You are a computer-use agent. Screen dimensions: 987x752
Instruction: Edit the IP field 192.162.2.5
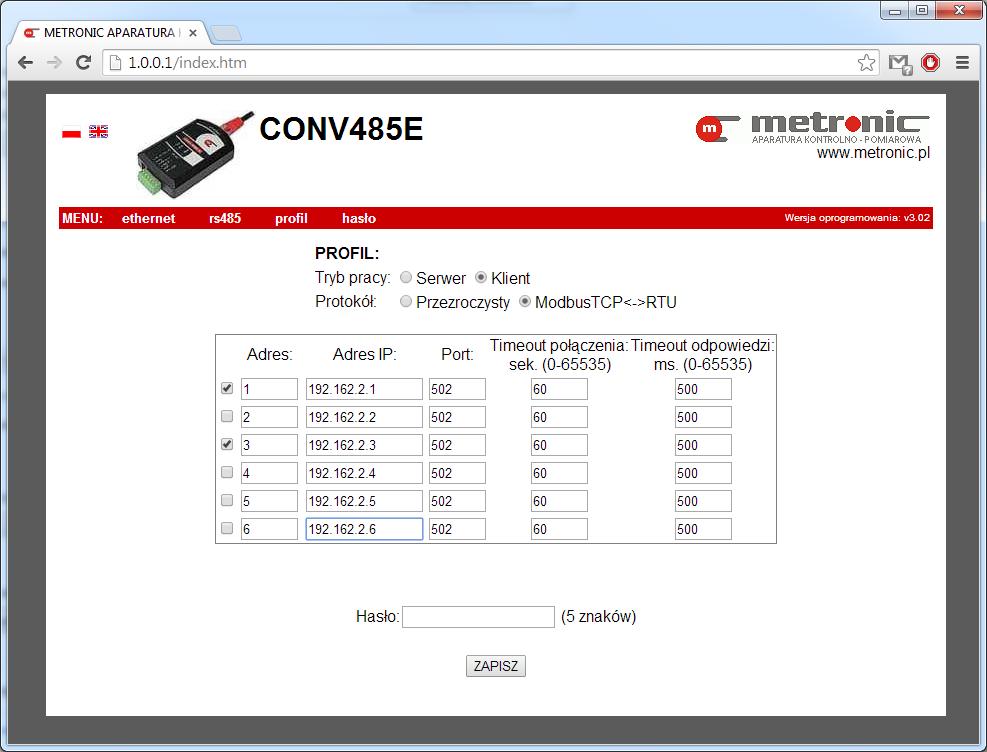tap(364, 501)
